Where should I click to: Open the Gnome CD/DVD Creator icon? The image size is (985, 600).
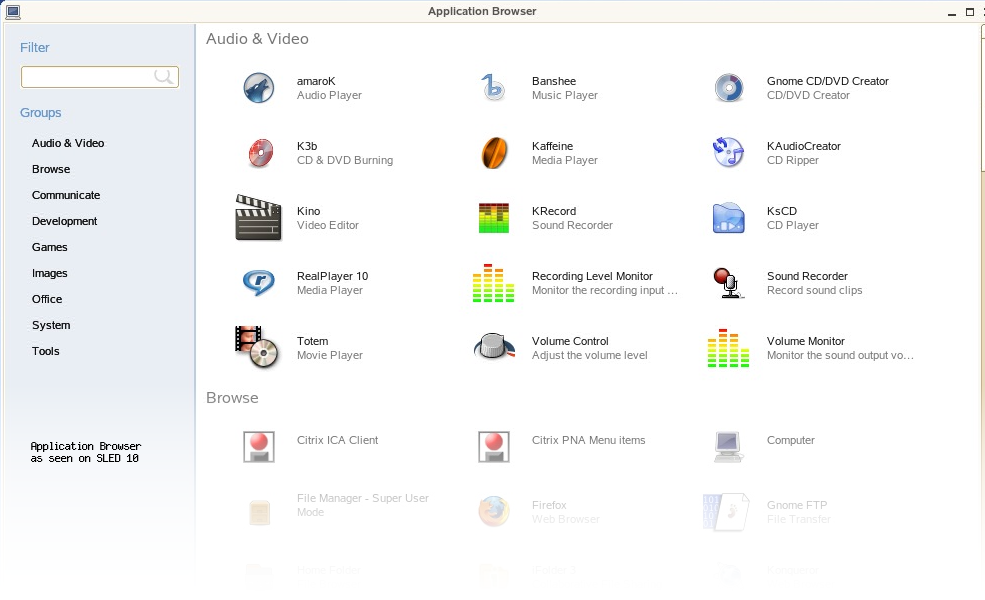(729, 88)
